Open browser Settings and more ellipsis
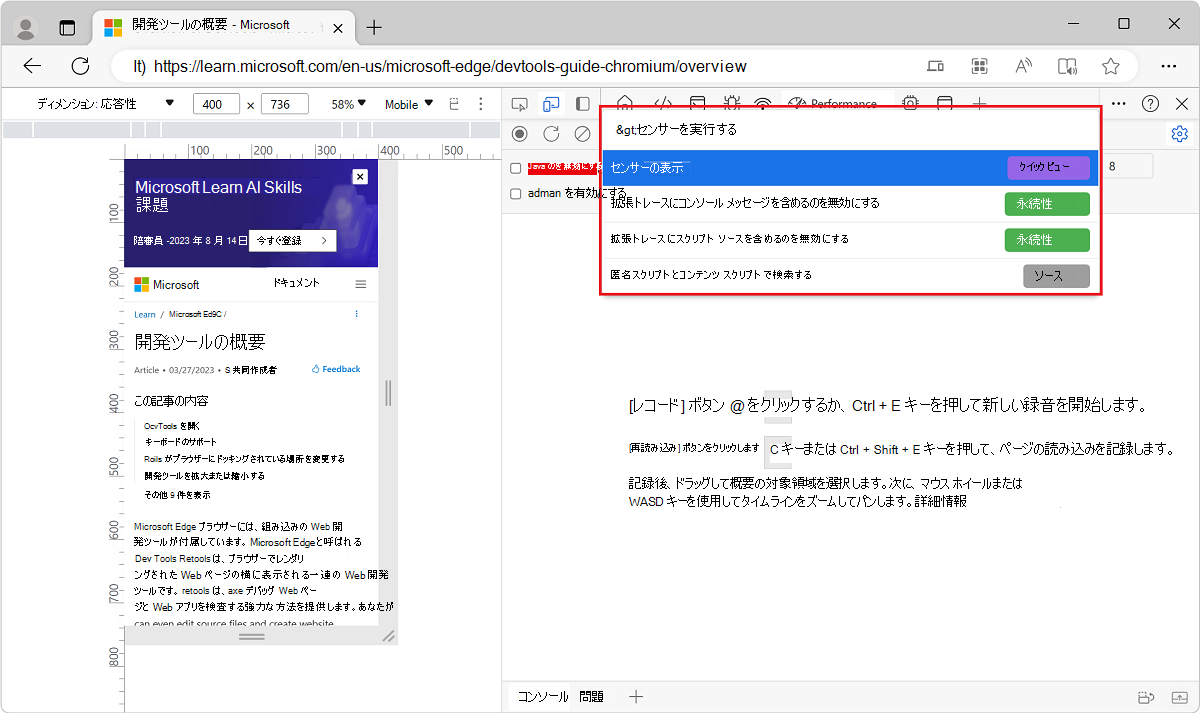Viewport: 1200px width, 713px height. 1168,66
